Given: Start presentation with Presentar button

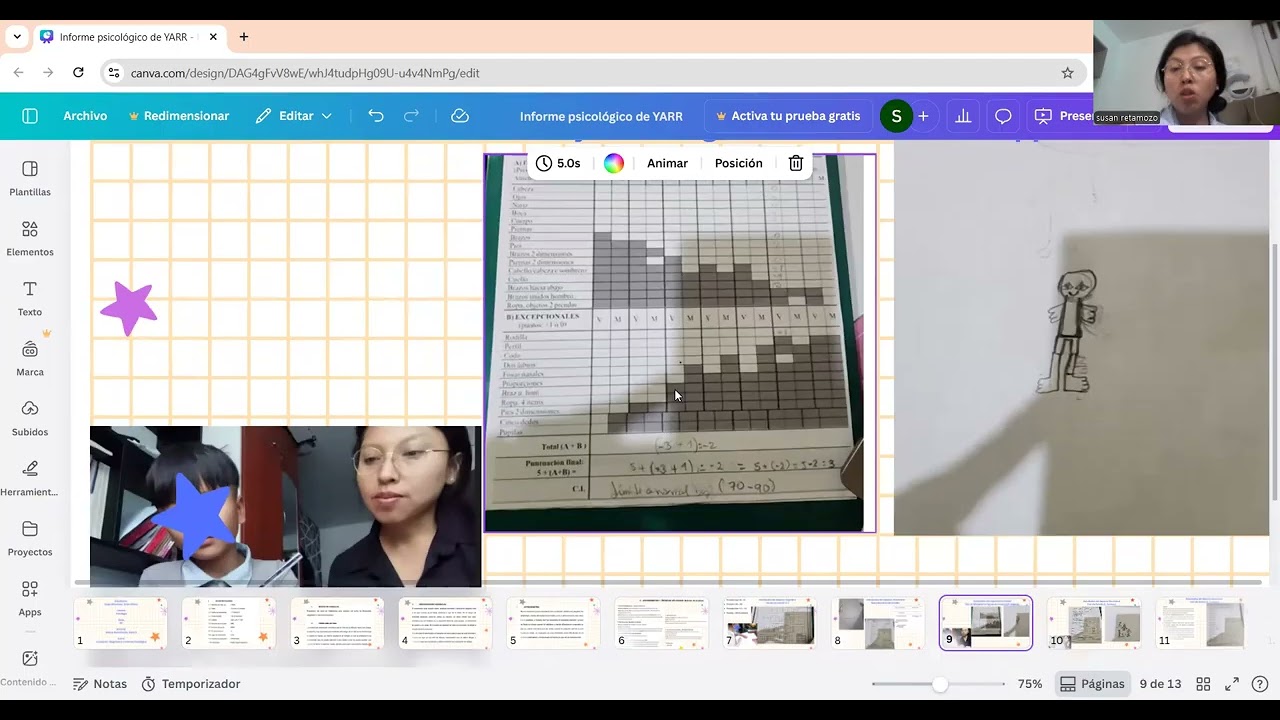Looking at the screenshot, I should click(1064, 116).
